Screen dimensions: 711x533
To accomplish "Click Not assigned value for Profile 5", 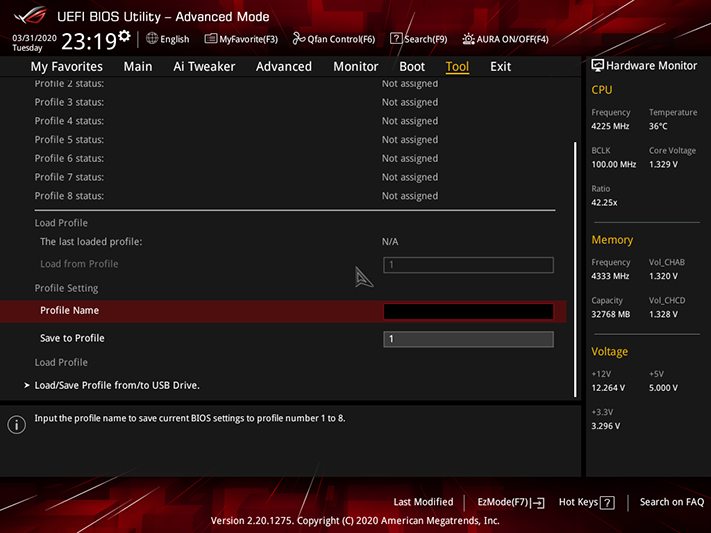I will coord(410,140).
